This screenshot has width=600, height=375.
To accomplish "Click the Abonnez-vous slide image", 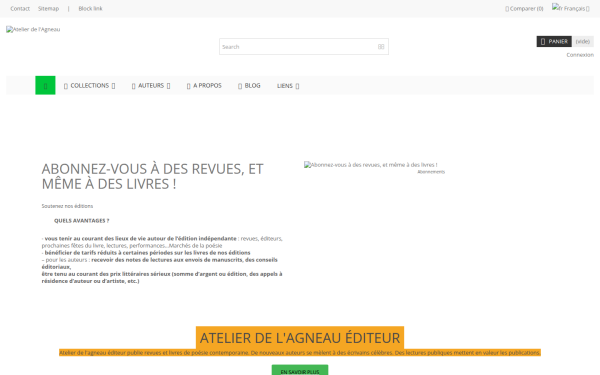I will click(x=370, y=165).
